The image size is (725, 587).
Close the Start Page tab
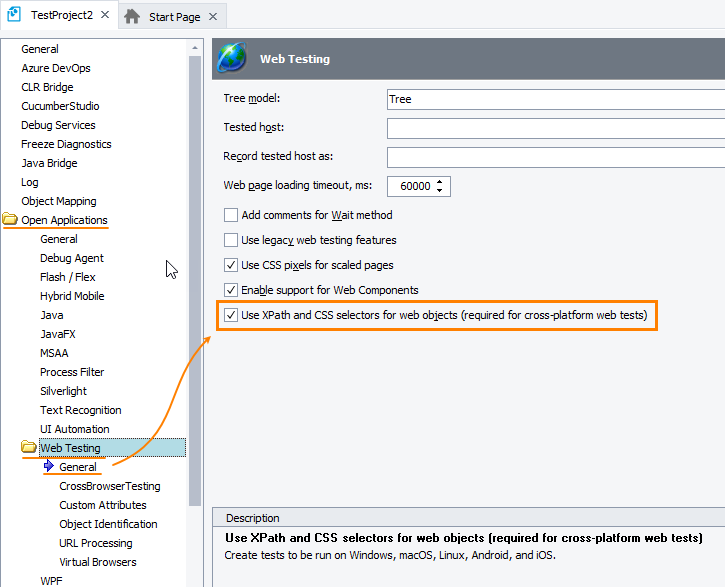[x=212, y=17]
